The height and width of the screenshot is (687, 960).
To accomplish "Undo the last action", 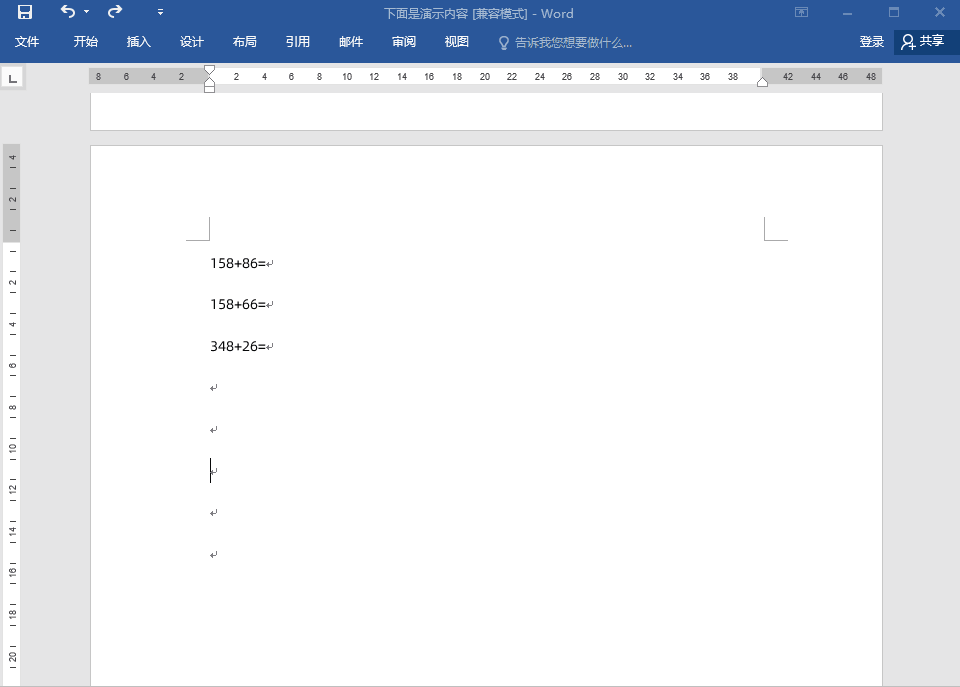I will [x=67, y=12].
